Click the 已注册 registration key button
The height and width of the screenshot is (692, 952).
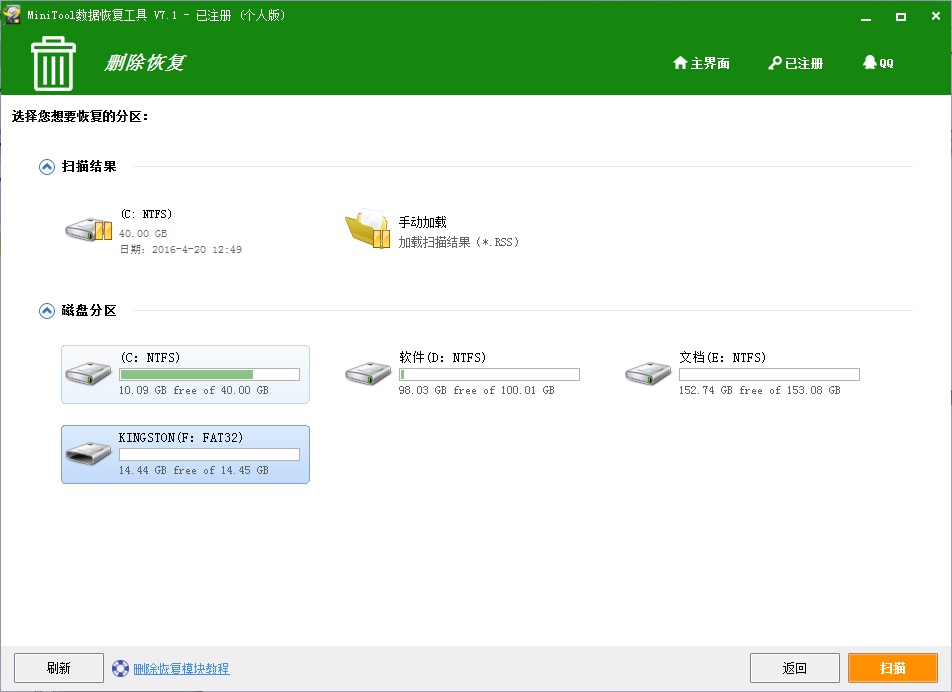pyautogui.click(x=795, y=63)
